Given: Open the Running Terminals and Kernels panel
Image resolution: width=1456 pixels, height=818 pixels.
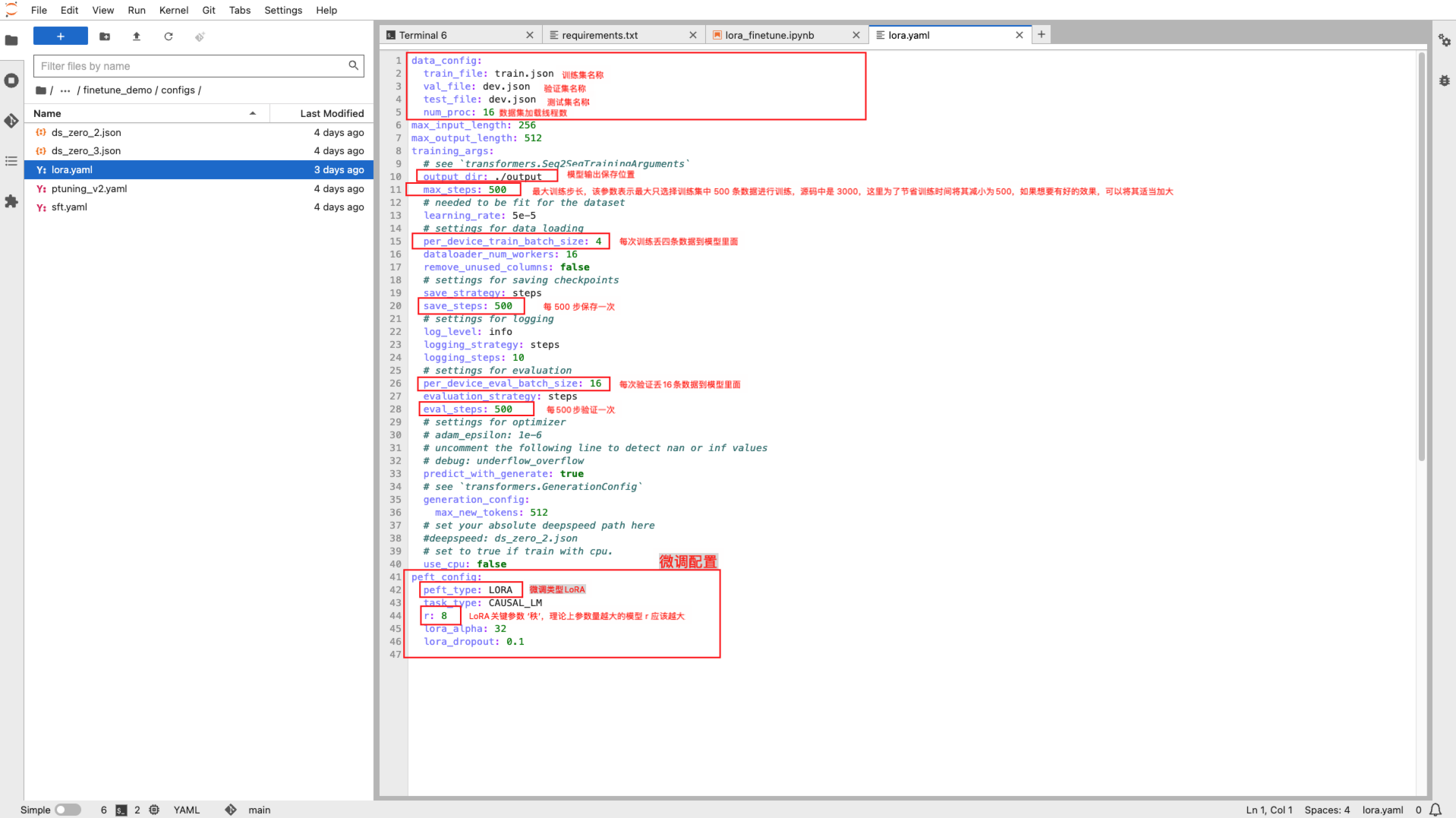Looking at the screenshot, I should pyautogui.click(x=11, y=81).
